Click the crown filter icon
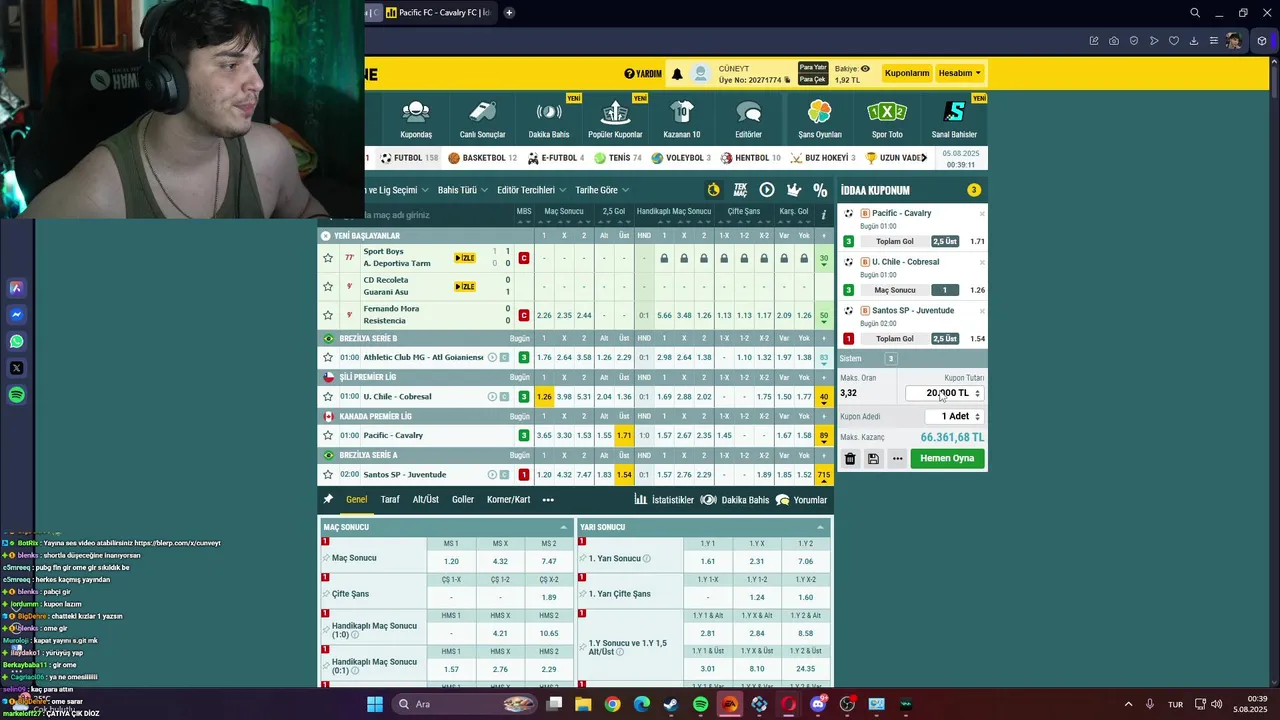The height and width of the screenshot is (720, 1280). click(794, 190)
